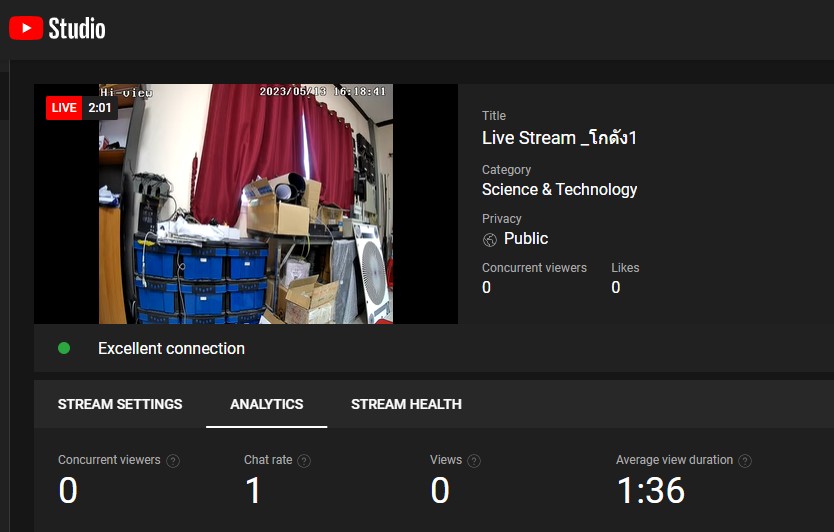Click the YouTube Studio logo

[x=57, y=28]
